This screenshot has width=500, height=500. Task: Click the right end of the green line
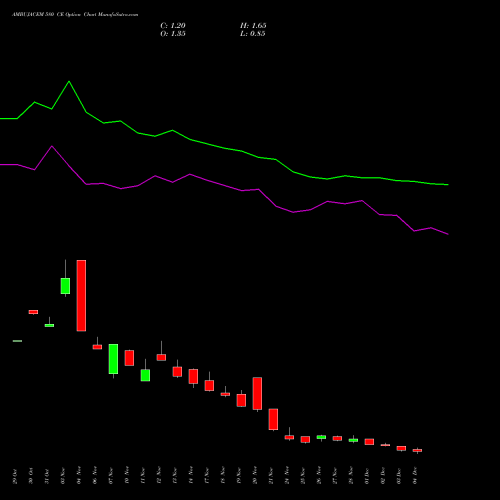(448, 184)
